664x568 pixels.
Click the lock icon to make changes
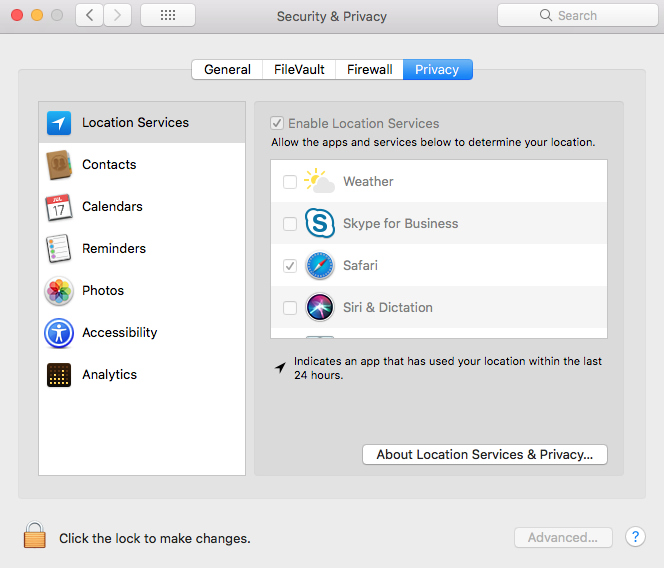pyautogui.click(x=35, y=535)
